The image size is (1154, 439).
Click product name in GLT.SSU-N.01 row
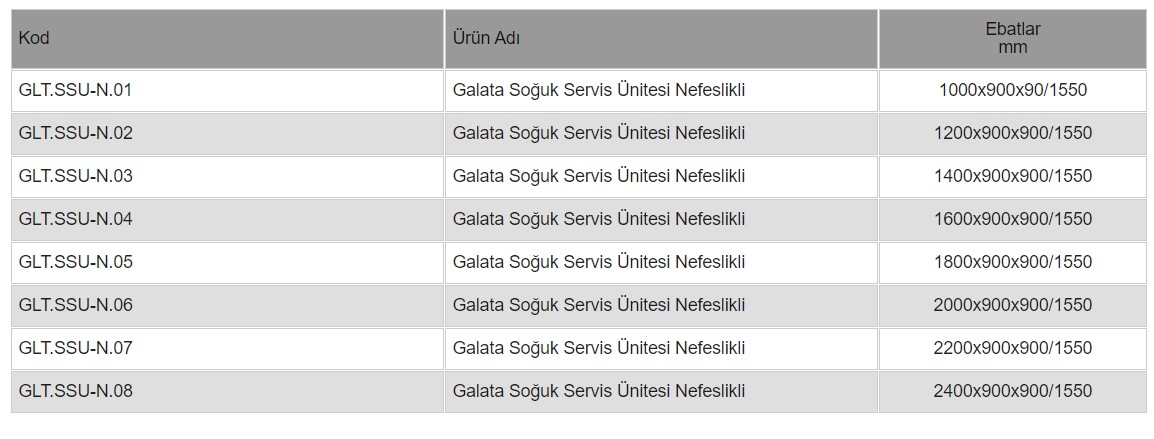click(x=598, y=91)
